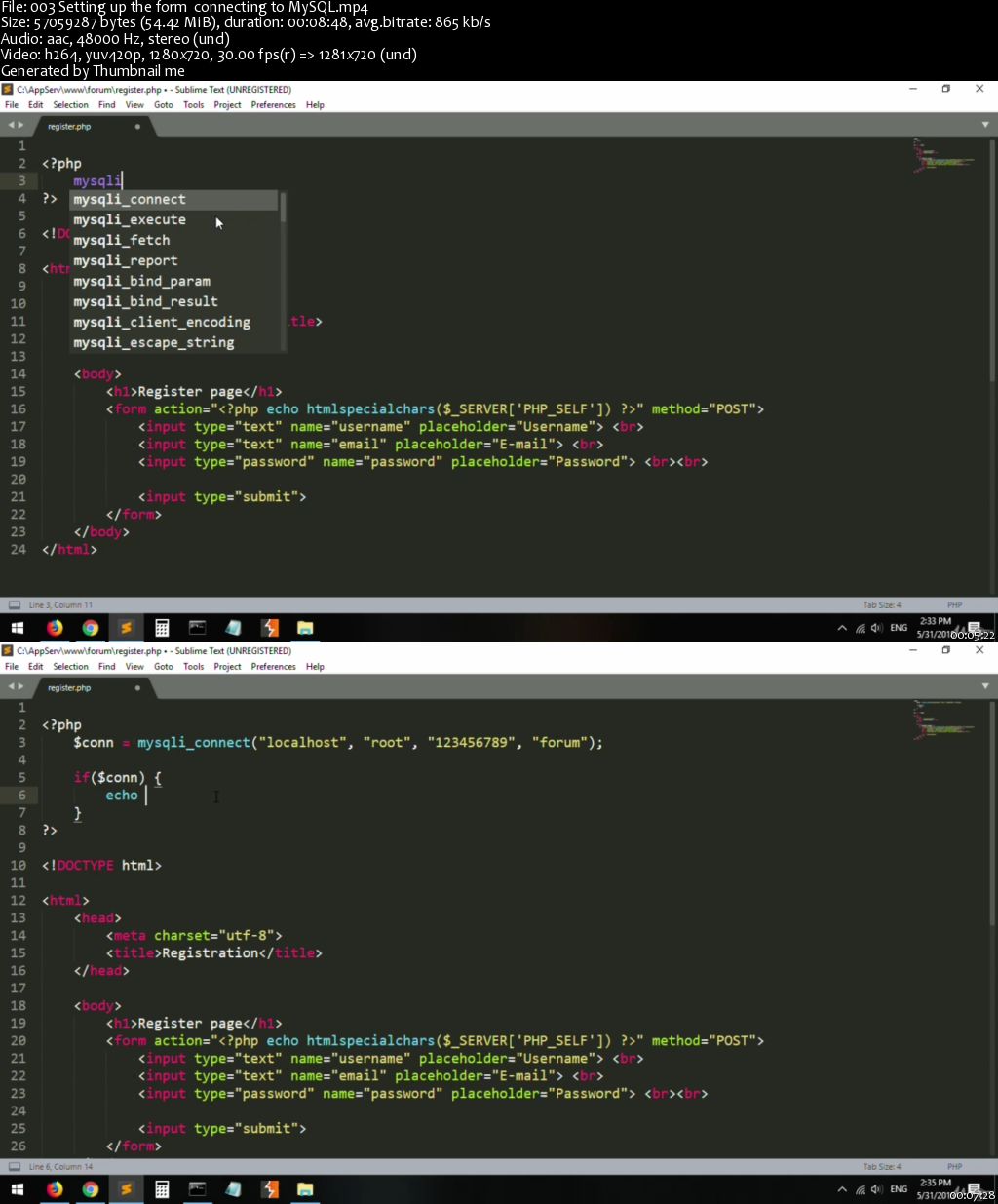Click Sublime Text icon in upper taskbar
The height and width of the screenshot is (1204, 998).
point(126,628)
